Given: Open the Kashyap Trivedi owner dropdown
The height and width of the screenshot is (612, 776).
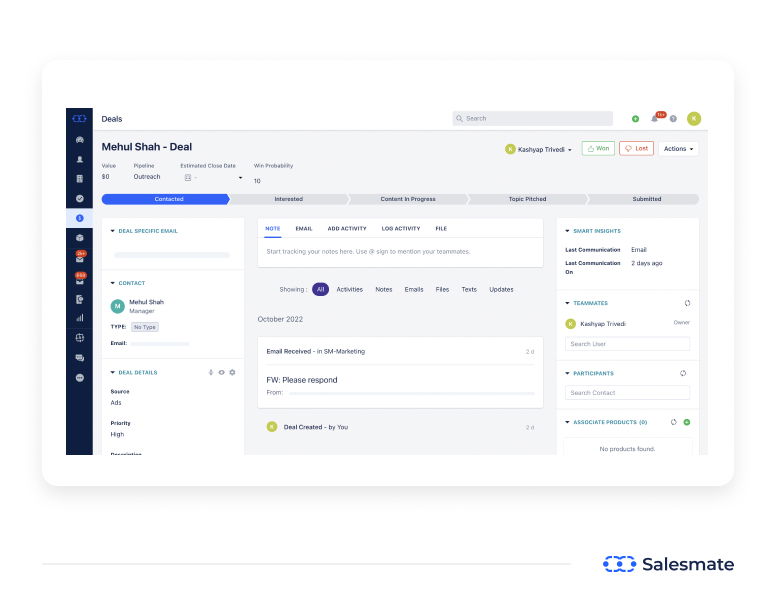Looking at the screenshot, I should coord(538,149).
